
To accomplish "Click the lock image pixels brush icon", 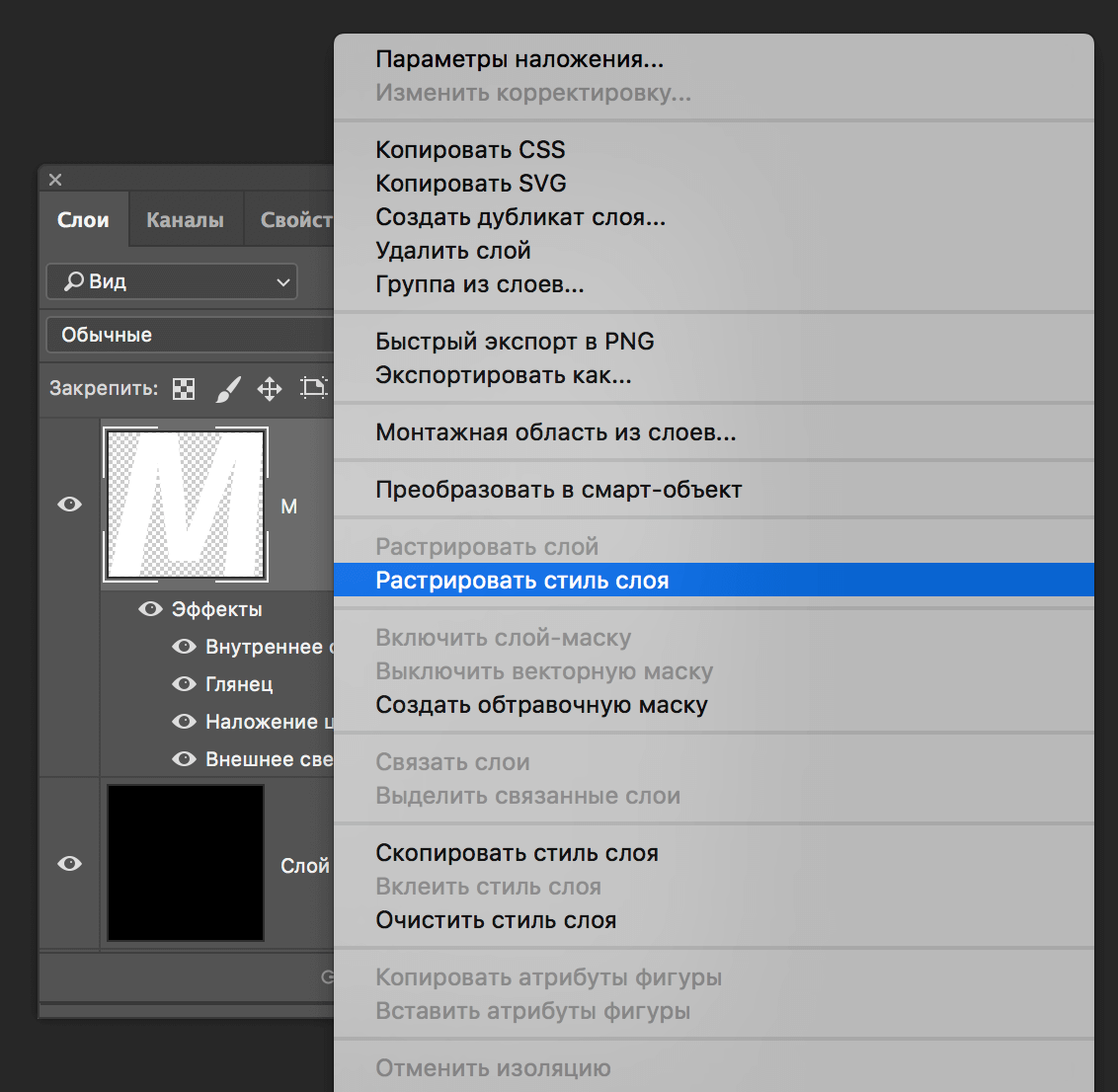I will point(228,389).
